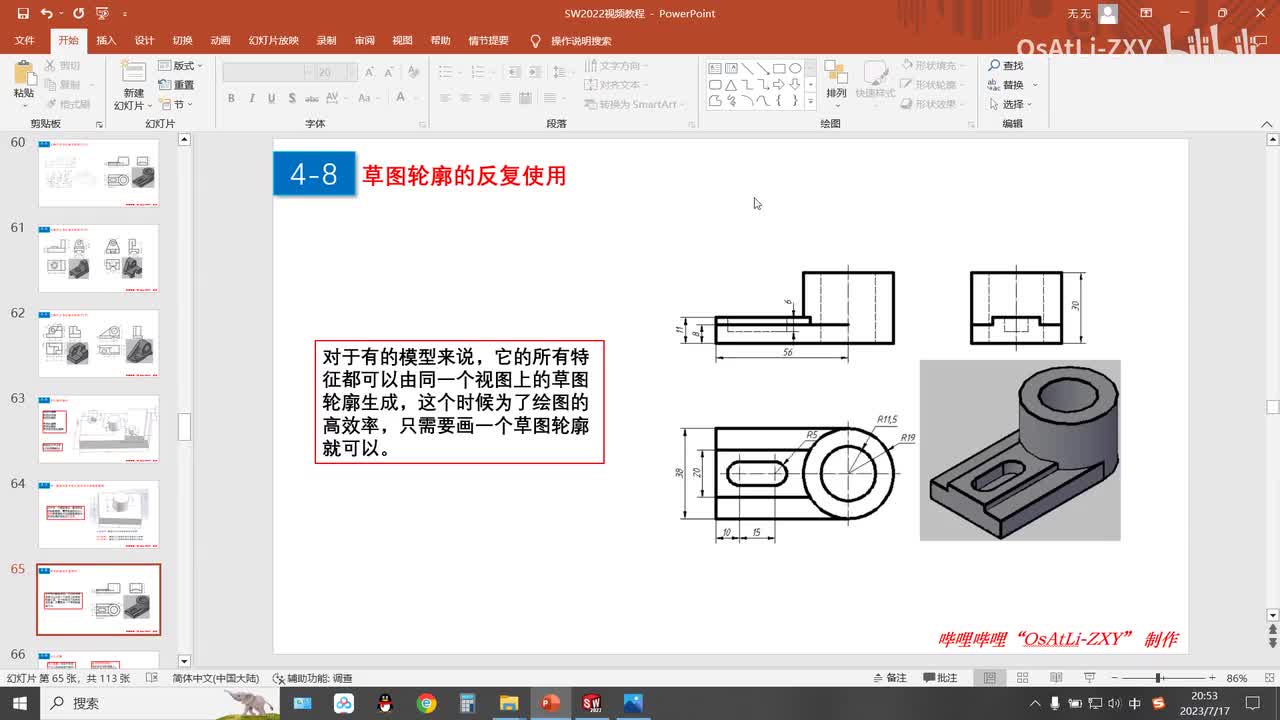This screenshot has width=1280, height=720.
Task: Open the font name combo box
Action: tap(267, 73)
